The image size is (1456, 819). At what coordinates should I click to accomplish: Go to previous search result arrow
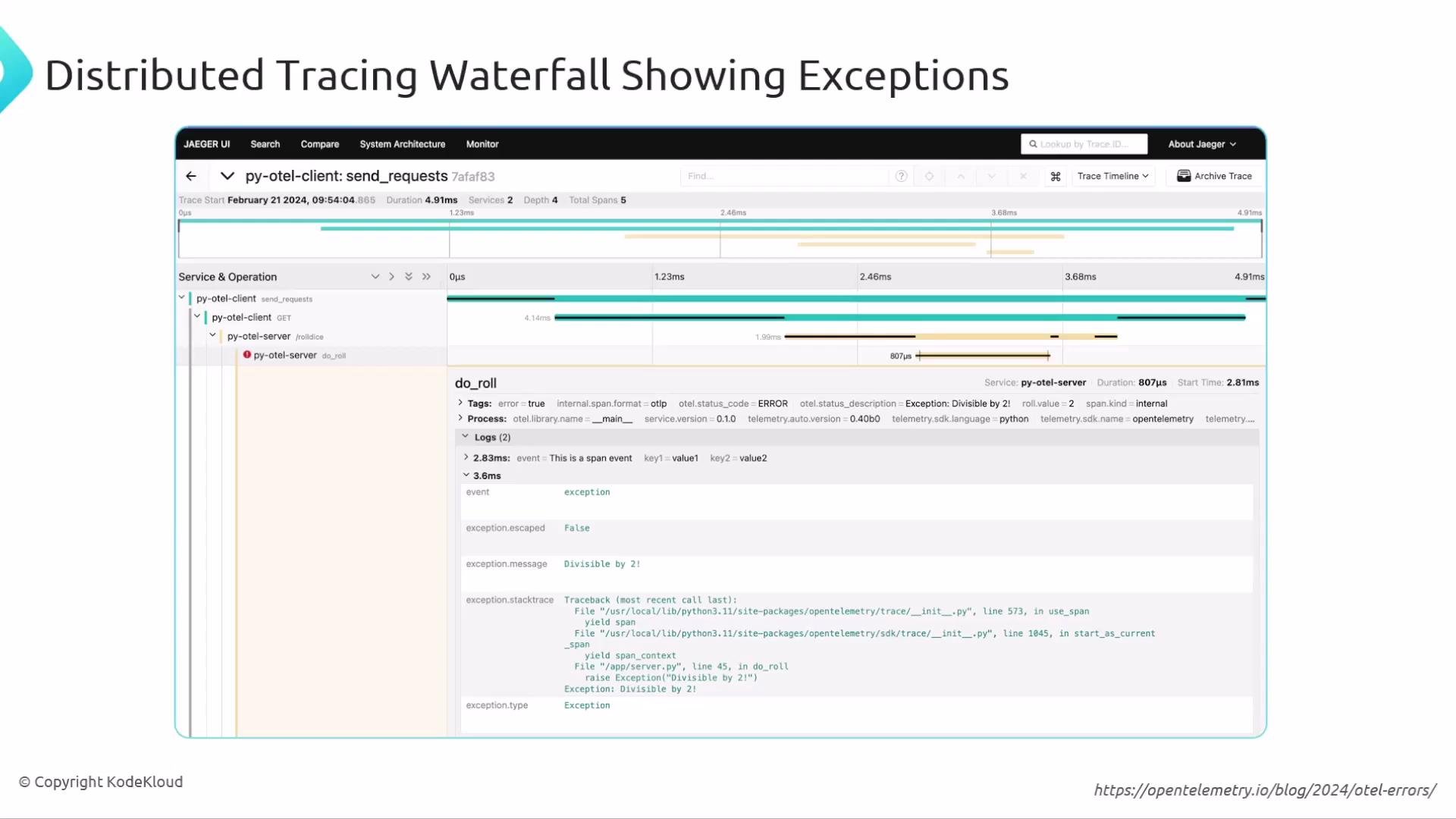click(961, 176)
